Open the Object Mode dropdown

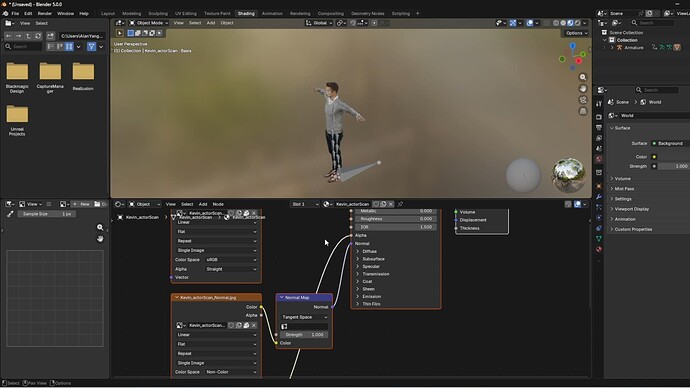[149, 23]
